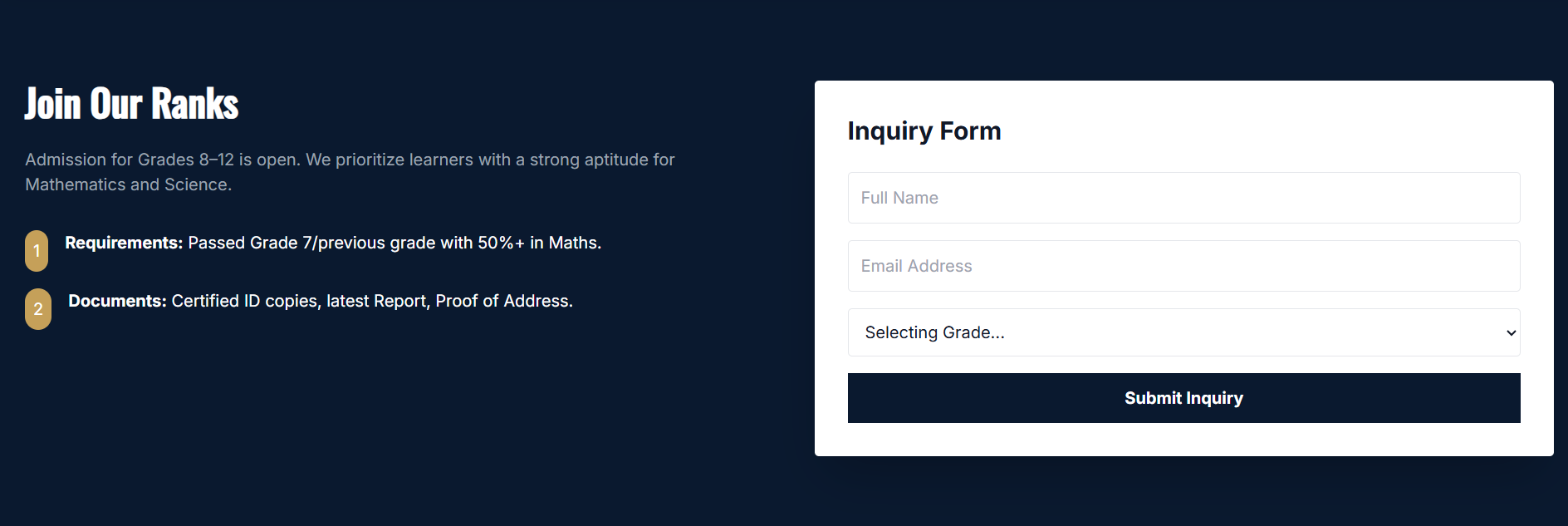Expand the "Selecting Grade..." picker to choose a grade
1568x526 pixels.
pos(1183,332)
